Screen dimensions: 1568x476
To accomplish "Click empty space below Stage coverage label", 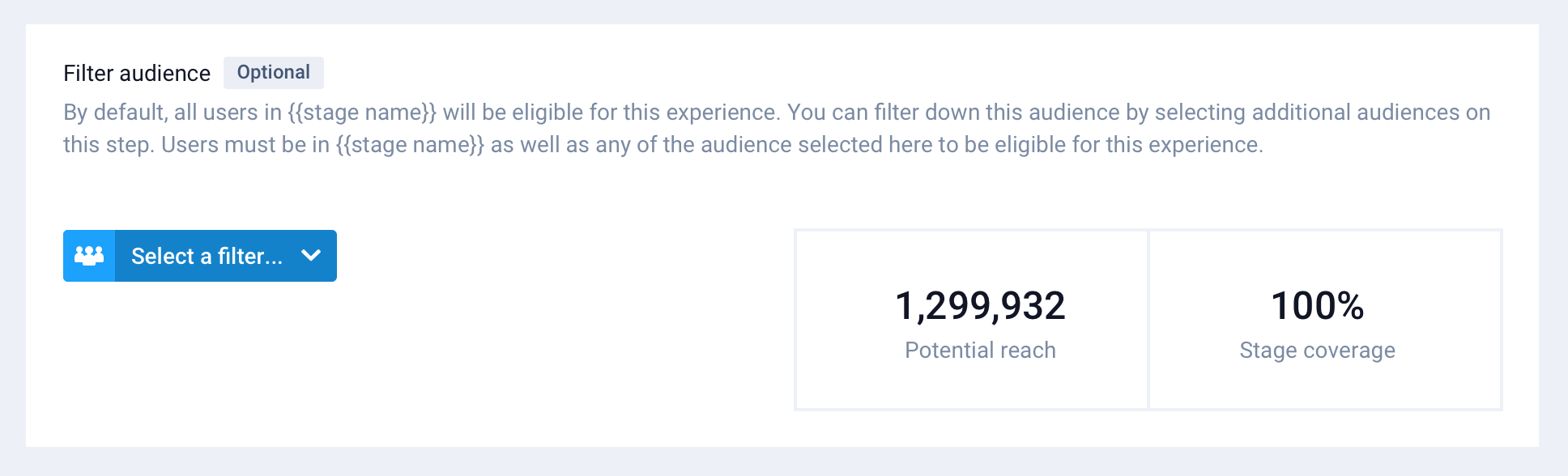I will [1317, 385].
